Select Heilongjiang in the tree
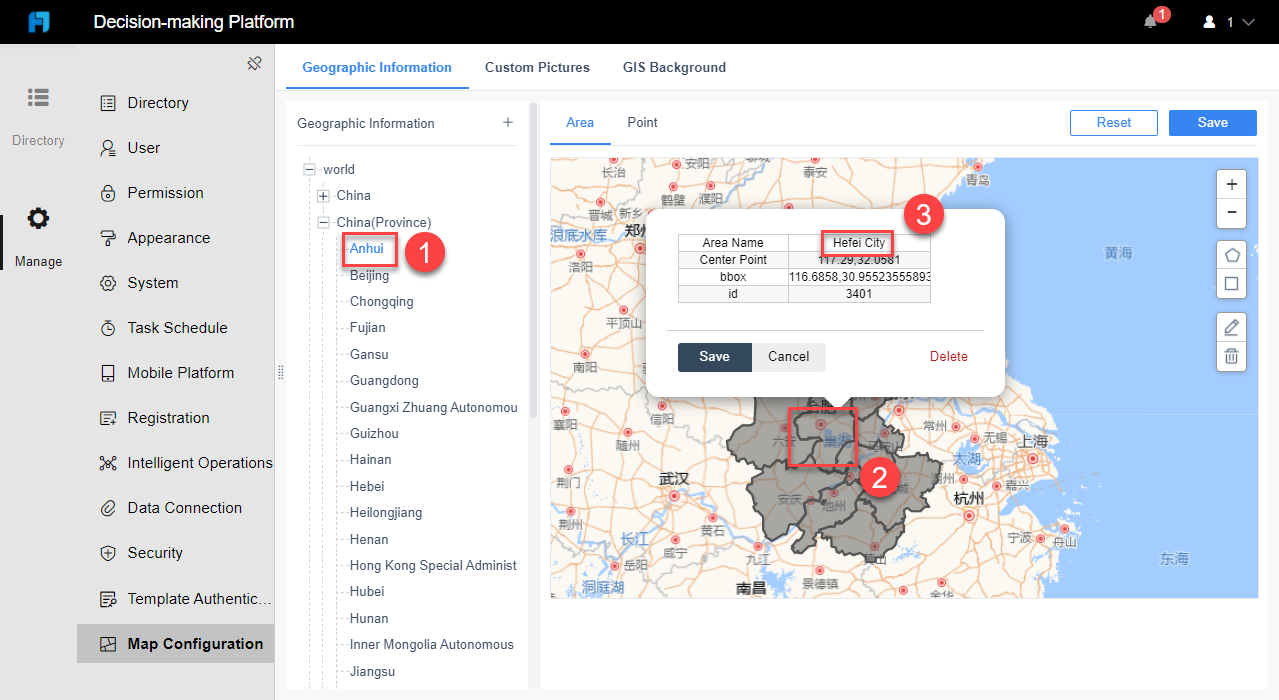The image size is (1279, 700). point(386,512)
